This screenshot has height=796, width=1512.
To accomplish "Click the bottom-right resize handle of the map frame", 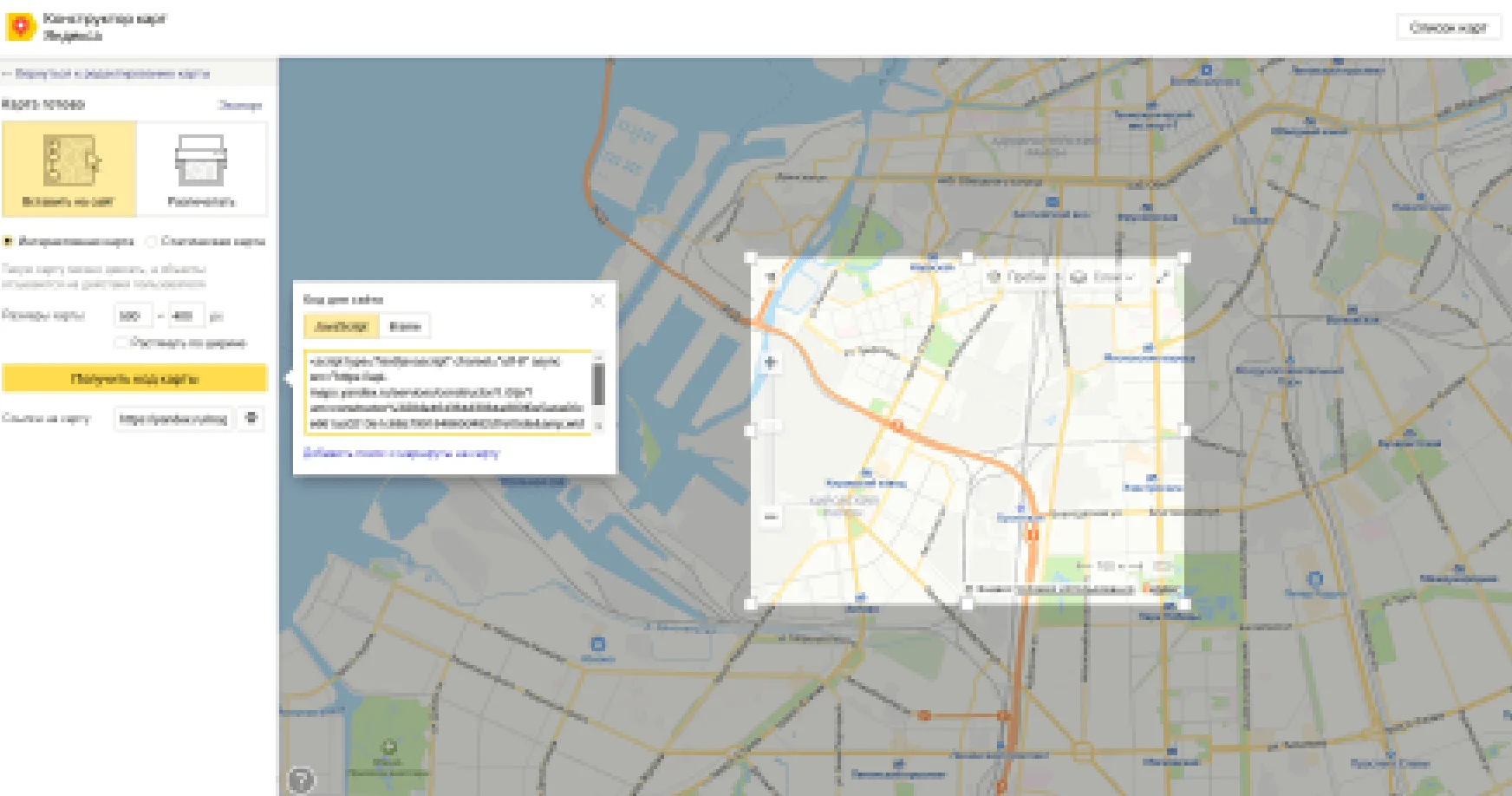I will coord(1184,604).
